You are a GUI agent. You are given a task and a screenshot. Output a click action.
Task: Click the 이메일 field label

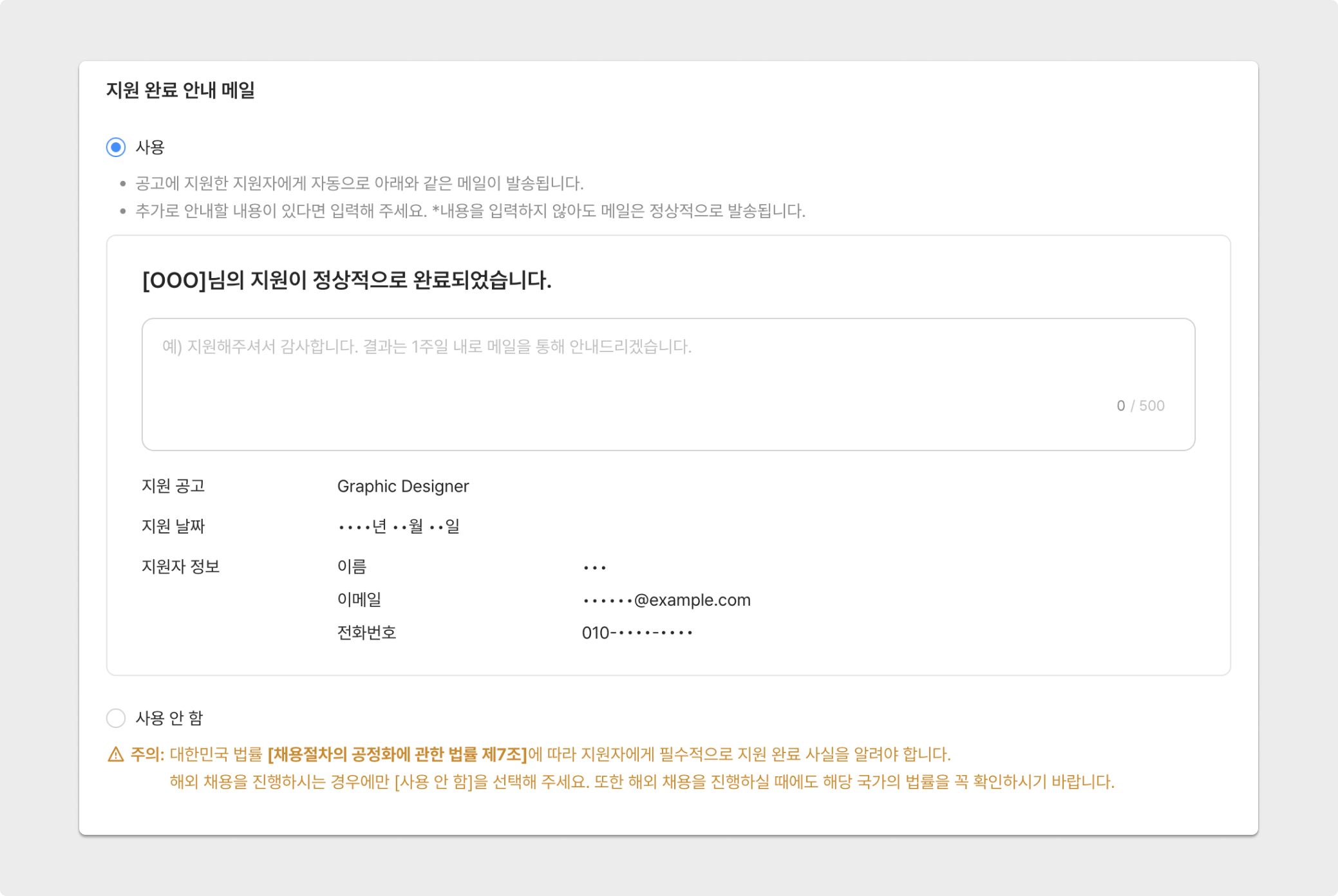coord(359,600)
